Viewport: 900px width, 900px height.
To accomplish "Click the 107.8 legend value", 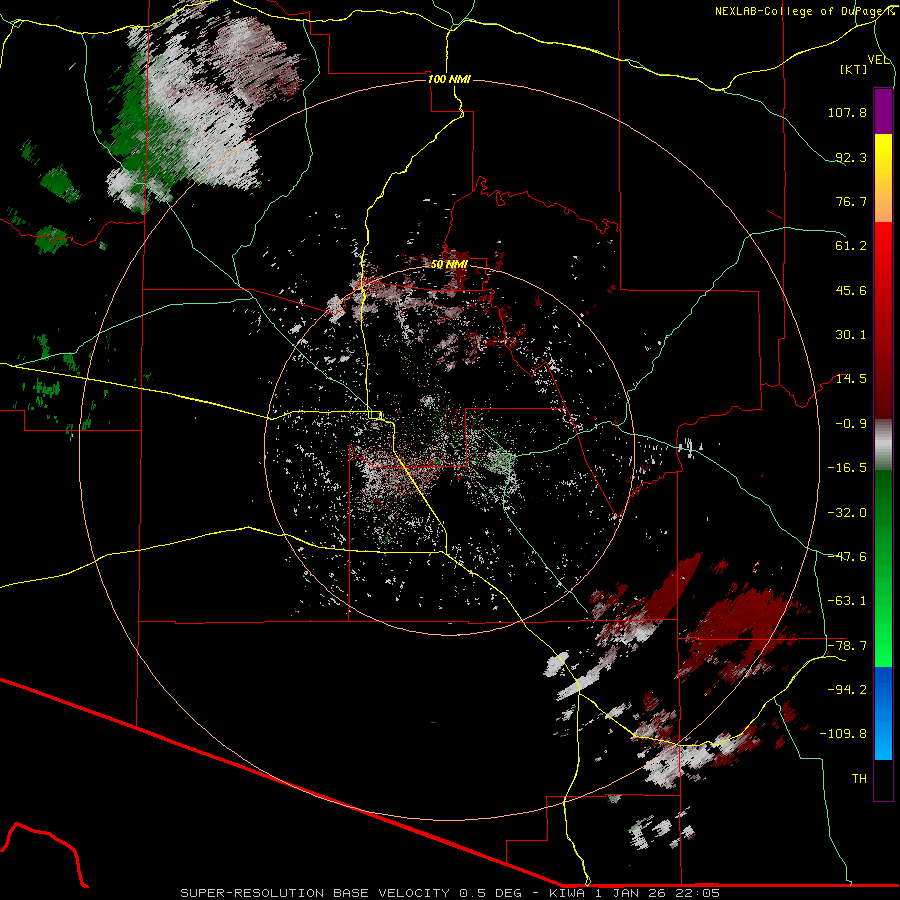I will [847, 112].
